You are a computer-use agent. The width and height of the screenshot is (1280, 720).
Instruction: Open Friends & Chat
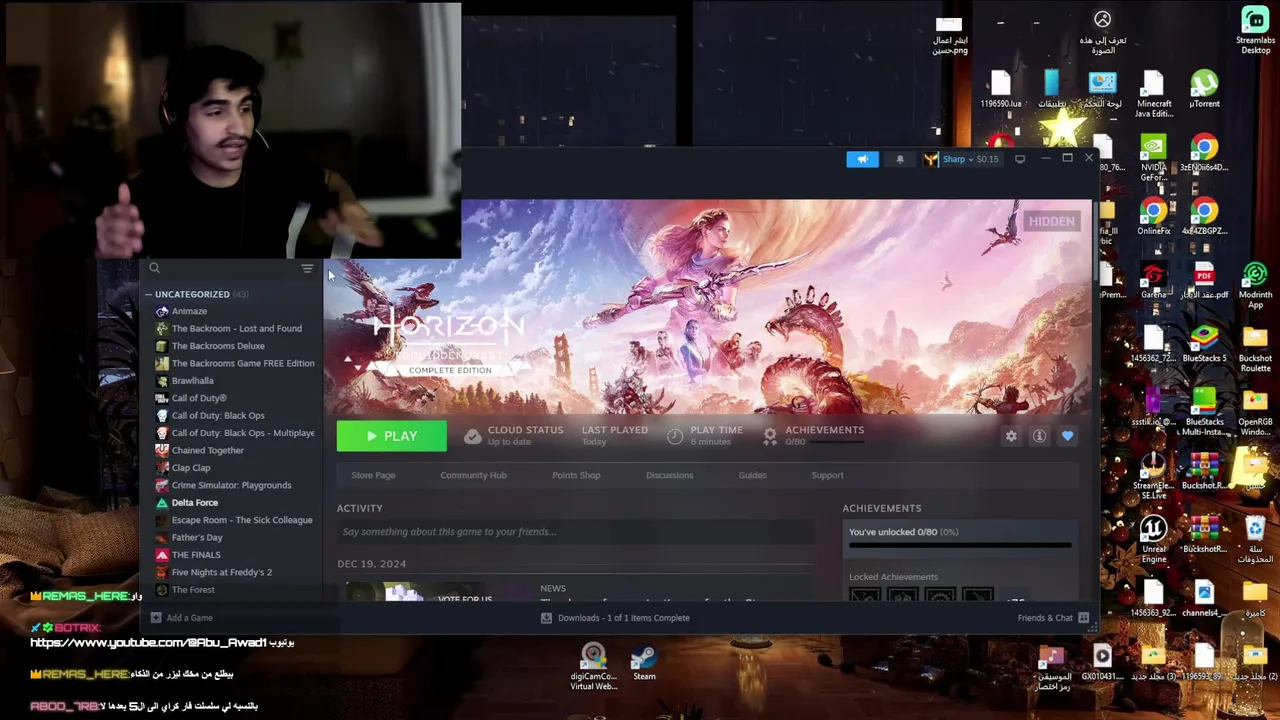click(1053, 618)
